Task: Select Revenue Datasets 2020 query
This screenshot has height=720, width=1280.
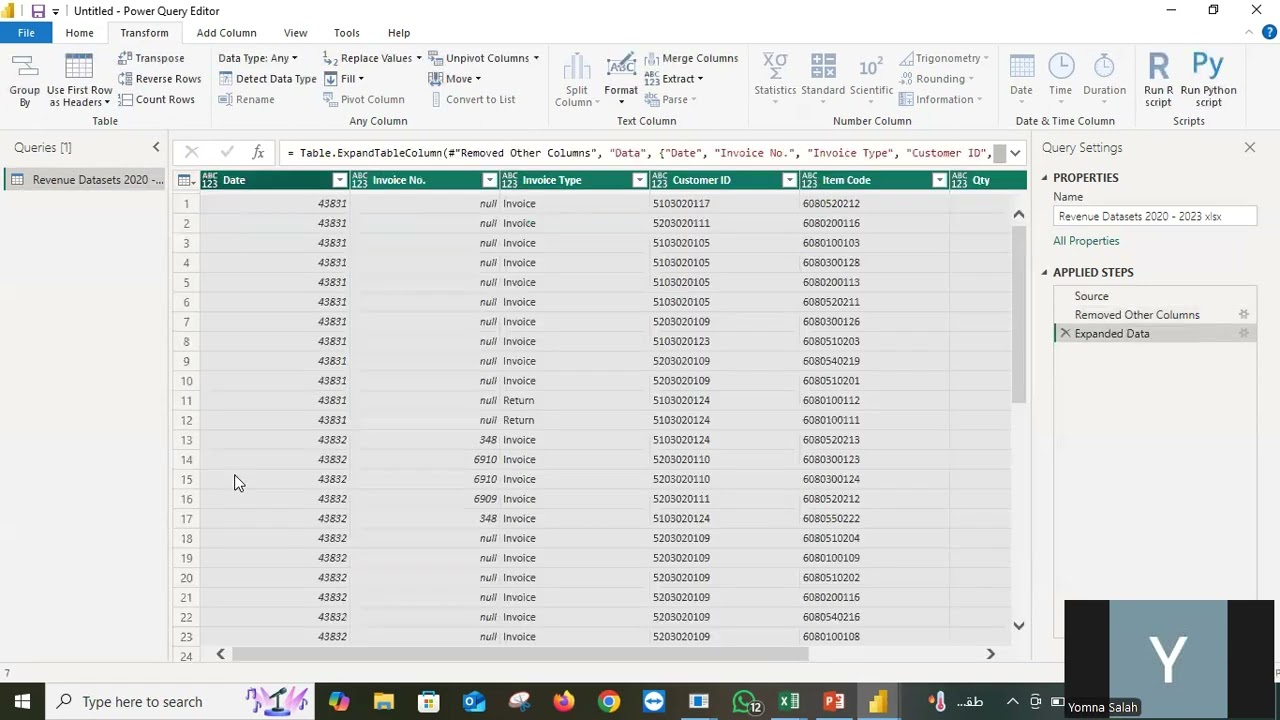Action: point(85,180)
